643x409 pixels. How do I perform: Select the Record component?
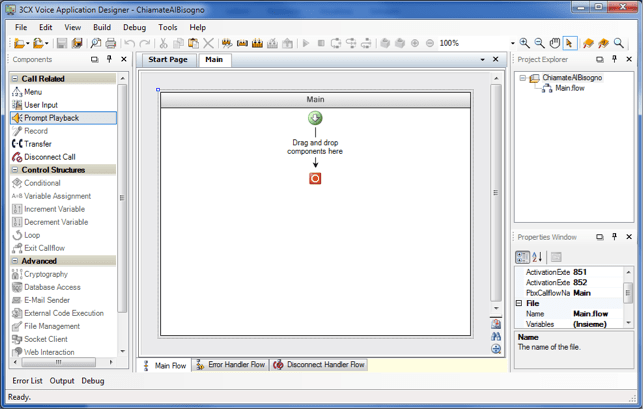(30, 131)
